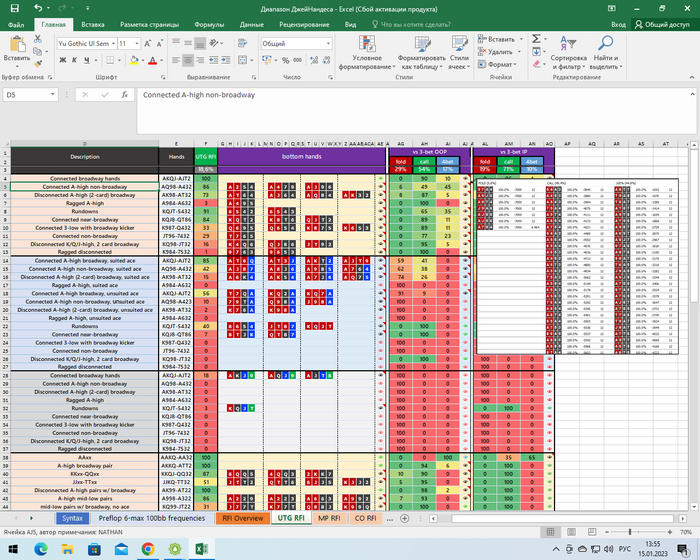Open Сортировка и фильтр dropdown
This screenshot has height=560, width=700.
point(568,53)
